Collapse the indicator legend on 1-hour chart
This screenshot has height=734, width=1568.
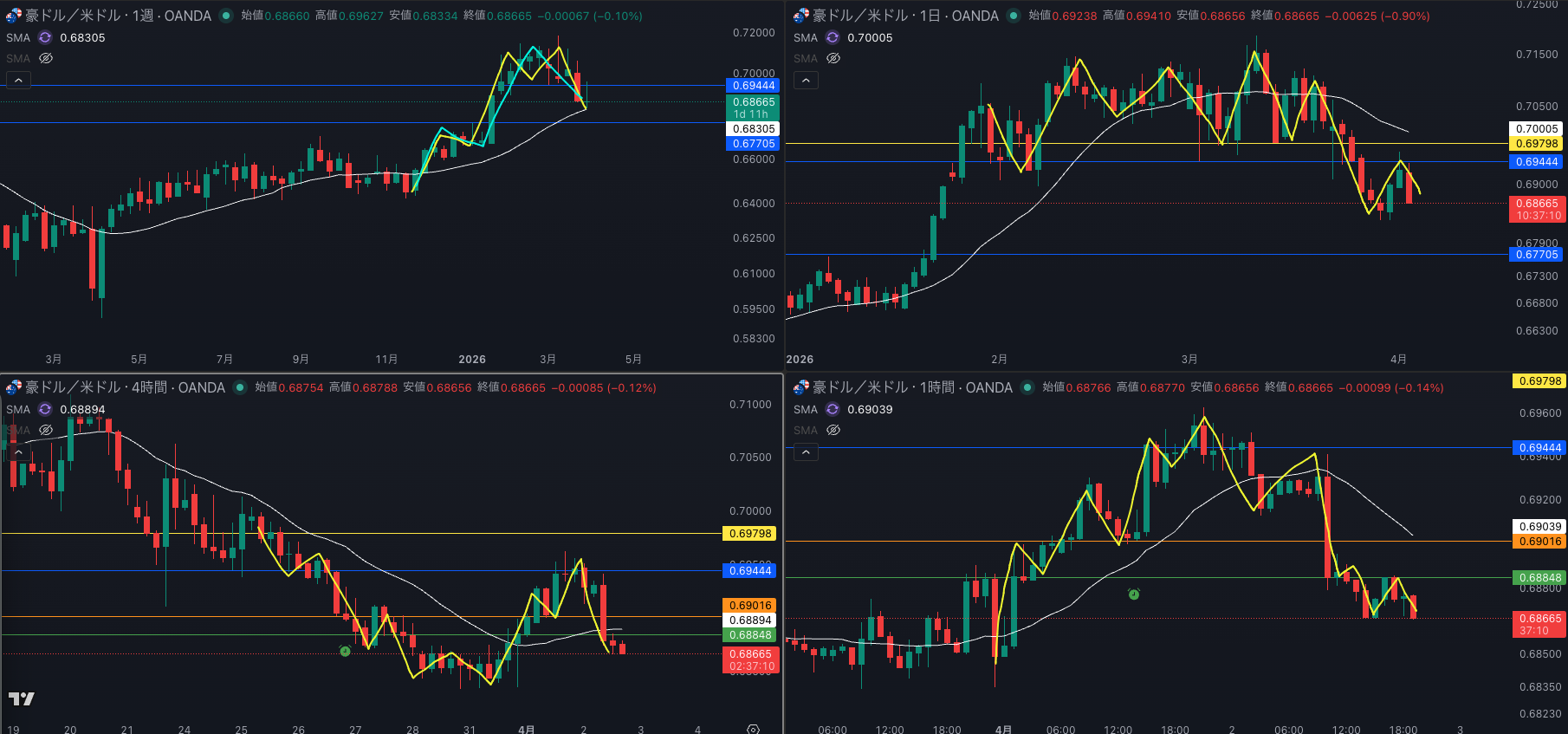tap(806, 452)
